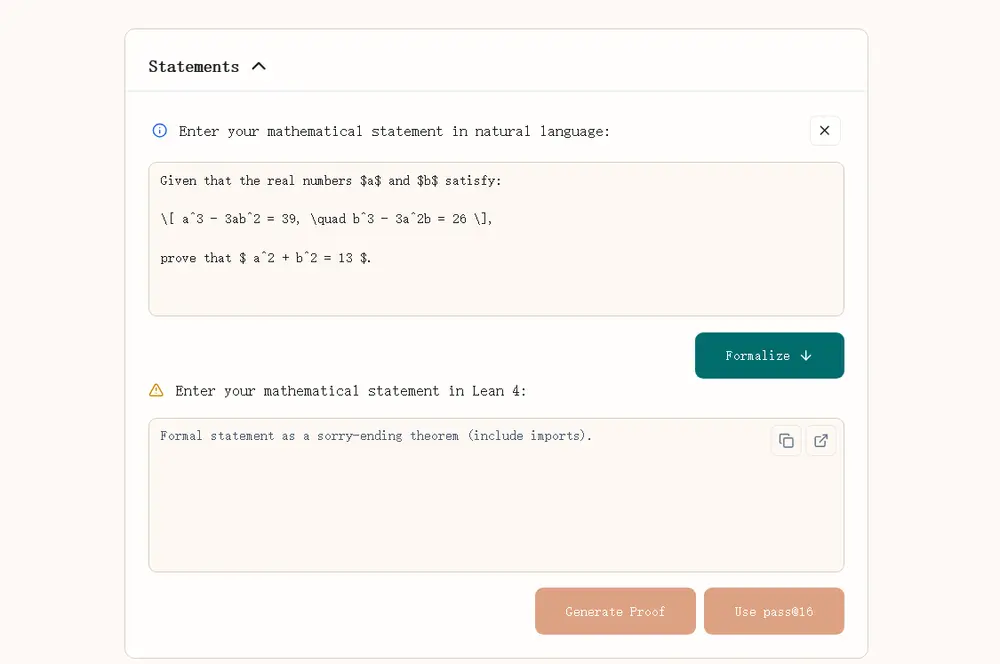Click the blue info icon beside natural language prompt
This screenshot has height=664, width=1000.
(160, 131)
